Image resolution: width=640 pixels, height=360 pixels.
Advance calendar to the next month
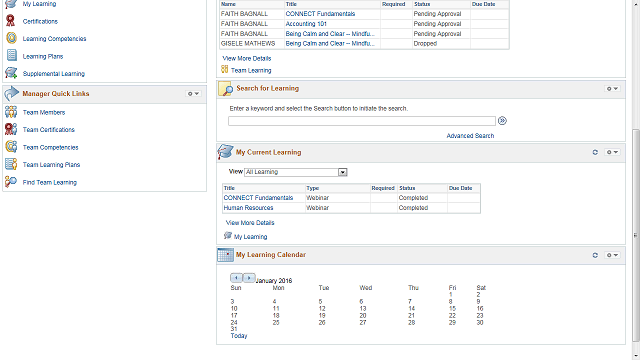(249, 278)
